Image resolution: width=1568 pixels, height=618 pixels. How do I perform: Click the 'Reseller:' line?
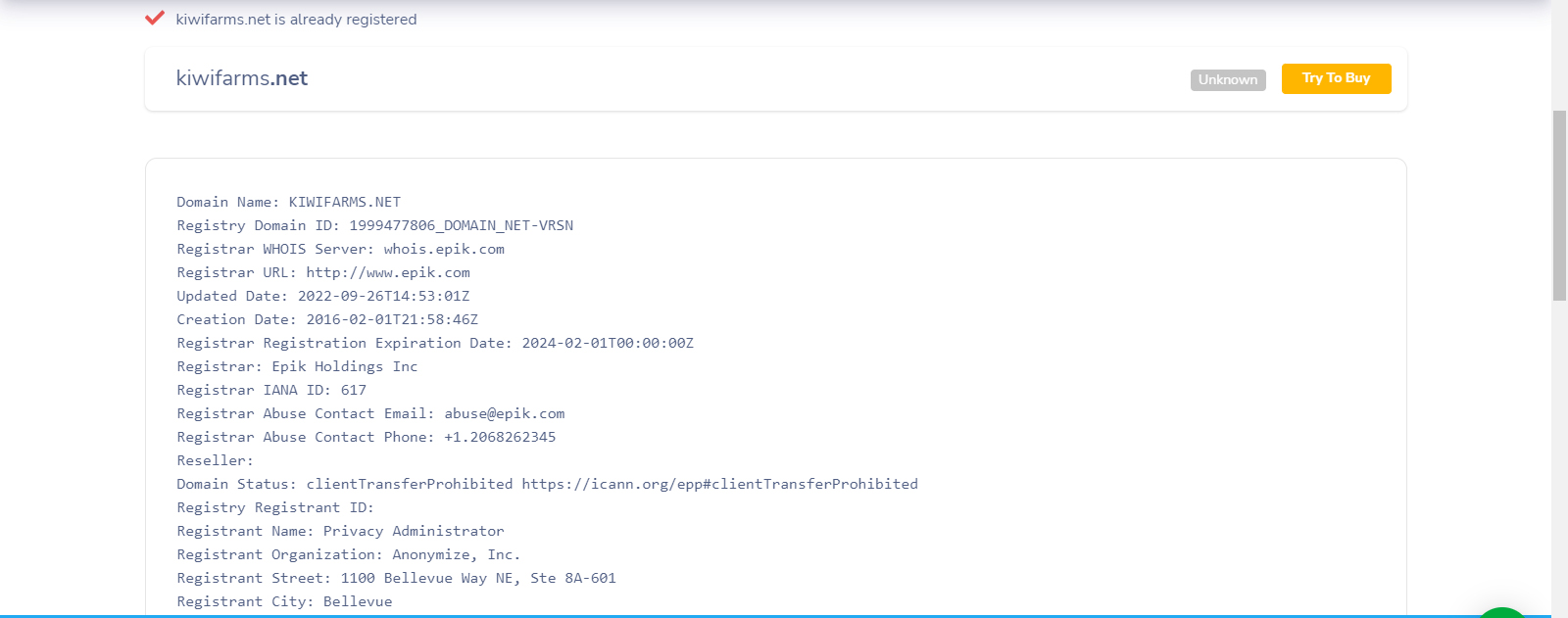[215, 460]
